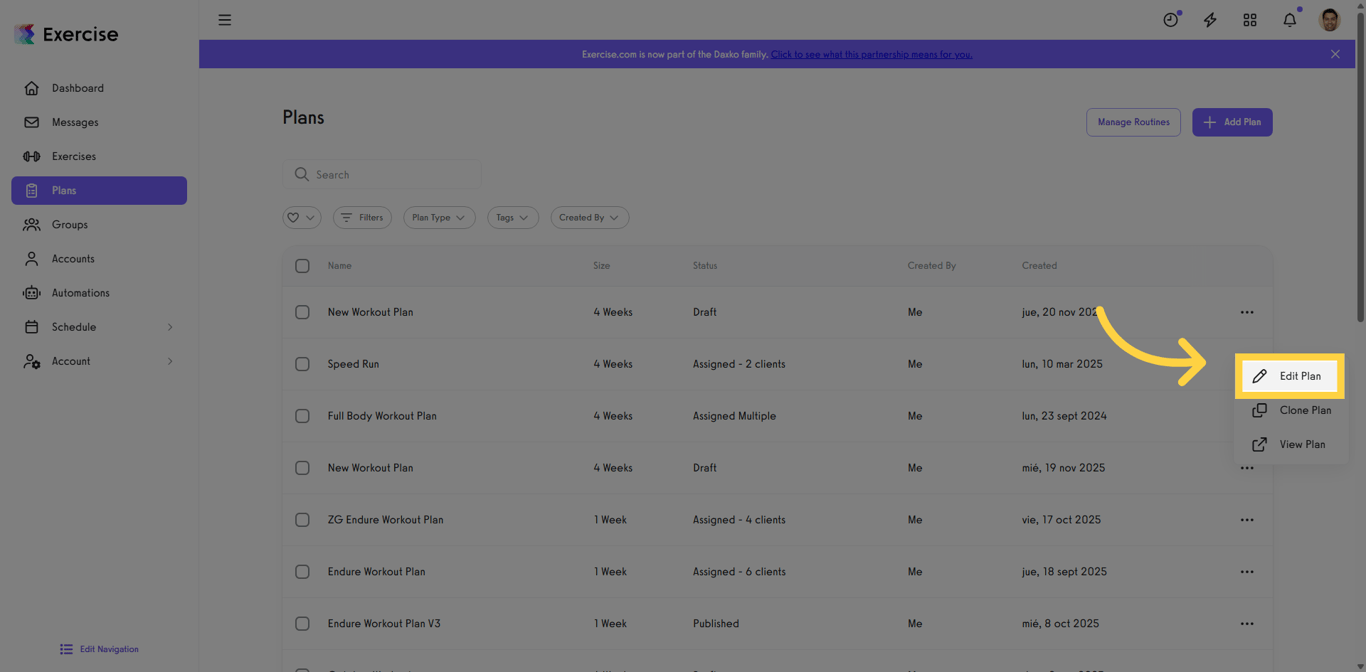Image resolution: width=1366 pixels, height=672 pixels.
Task: Click the Published status cell
Action: point(716,624)
